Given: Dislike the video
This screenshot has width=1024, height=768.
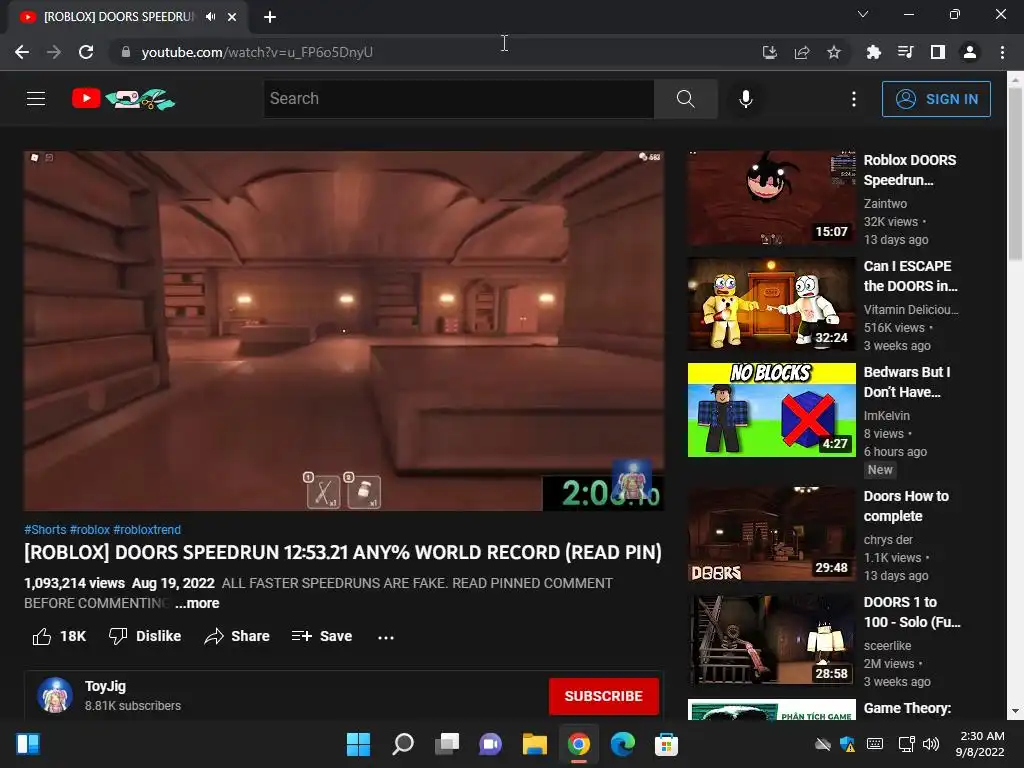Looking at the screenshot, I should click(x=145, y=636).
